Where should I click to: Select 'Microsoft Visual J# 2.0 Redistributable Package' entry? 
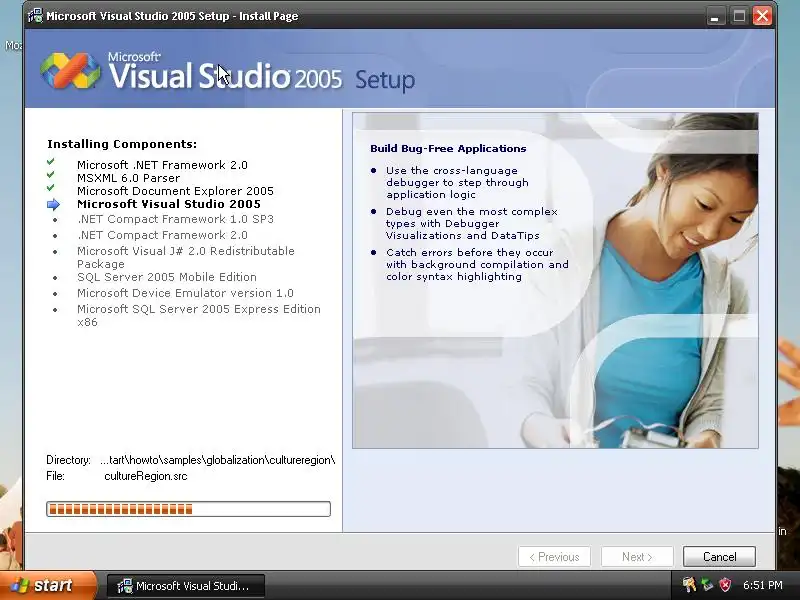[x=186, y=257]
